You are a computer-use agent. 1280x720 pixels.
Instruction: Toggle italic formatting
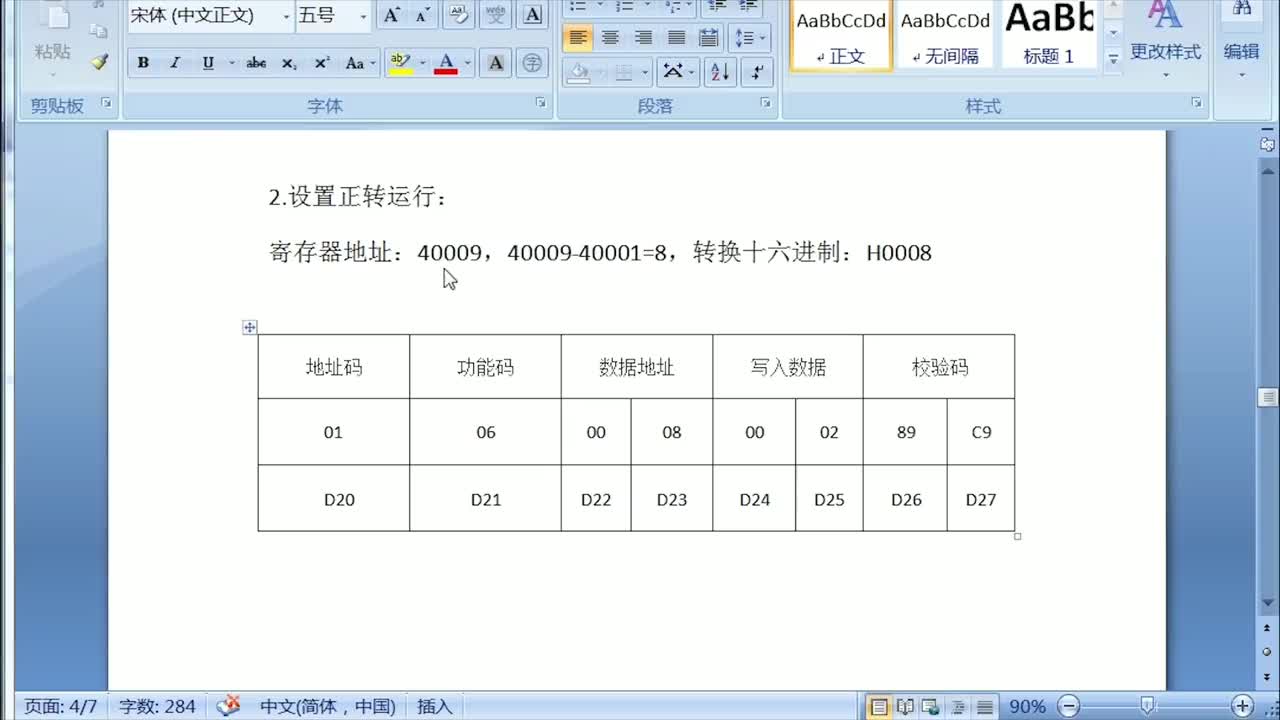175,63
